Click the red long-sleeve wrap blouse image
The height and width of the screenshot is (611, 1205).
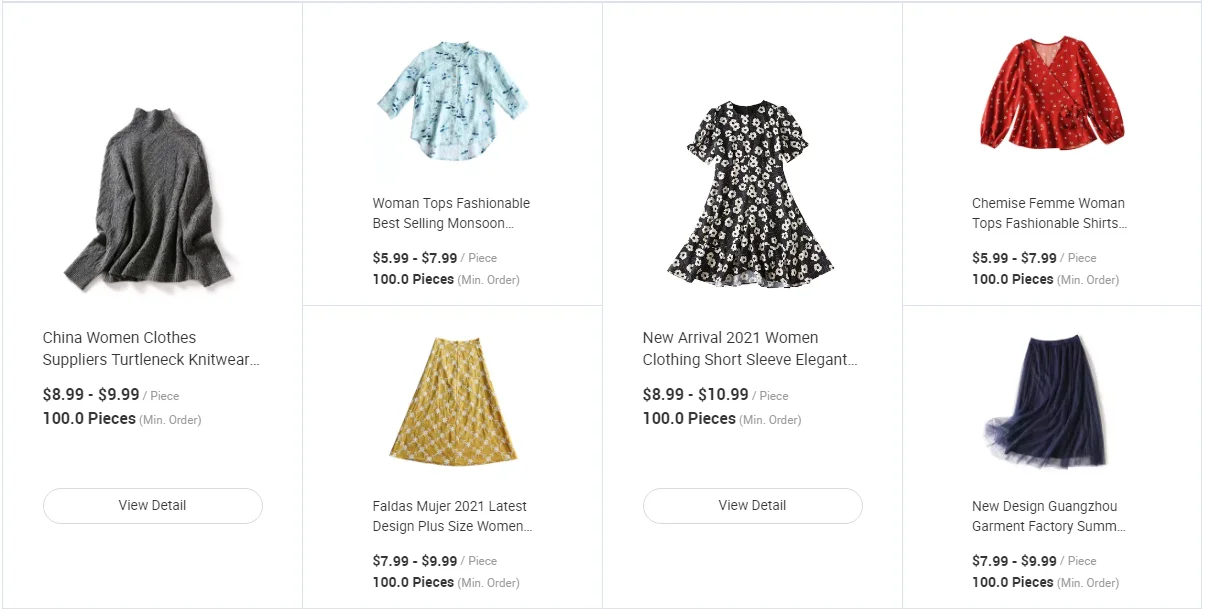1051,98
